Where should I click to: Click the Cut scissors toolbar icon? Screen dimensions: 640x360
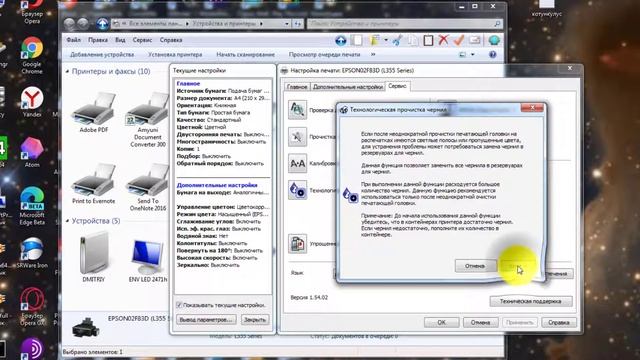pyautogui.click(x=397, y=40)
